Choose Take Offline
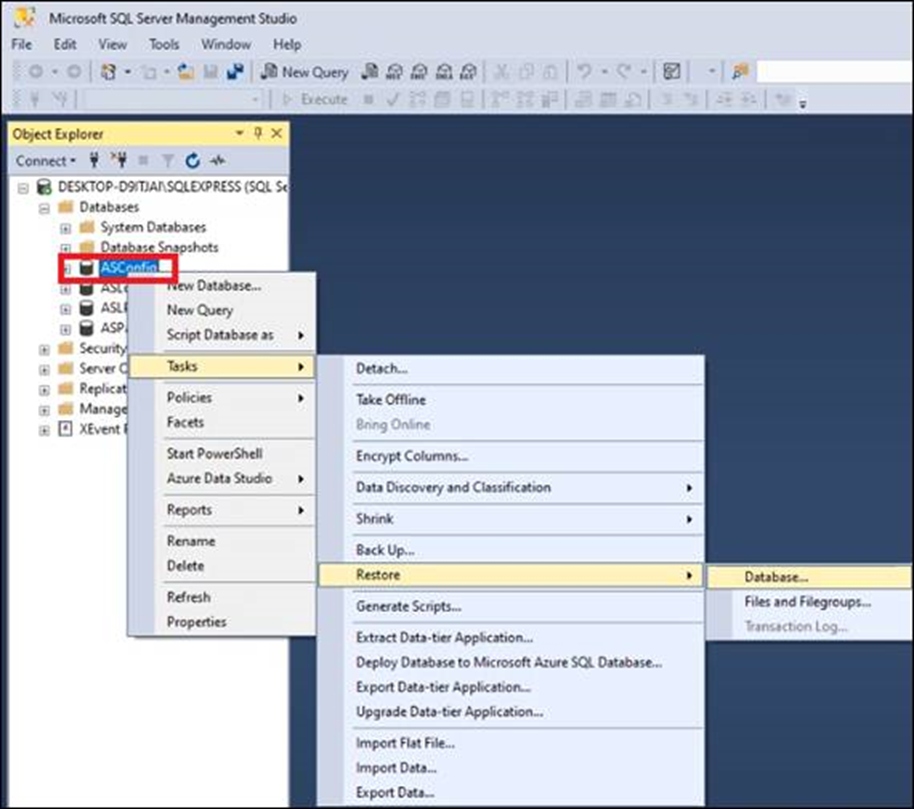914x809 pixels. pos(511,400)
